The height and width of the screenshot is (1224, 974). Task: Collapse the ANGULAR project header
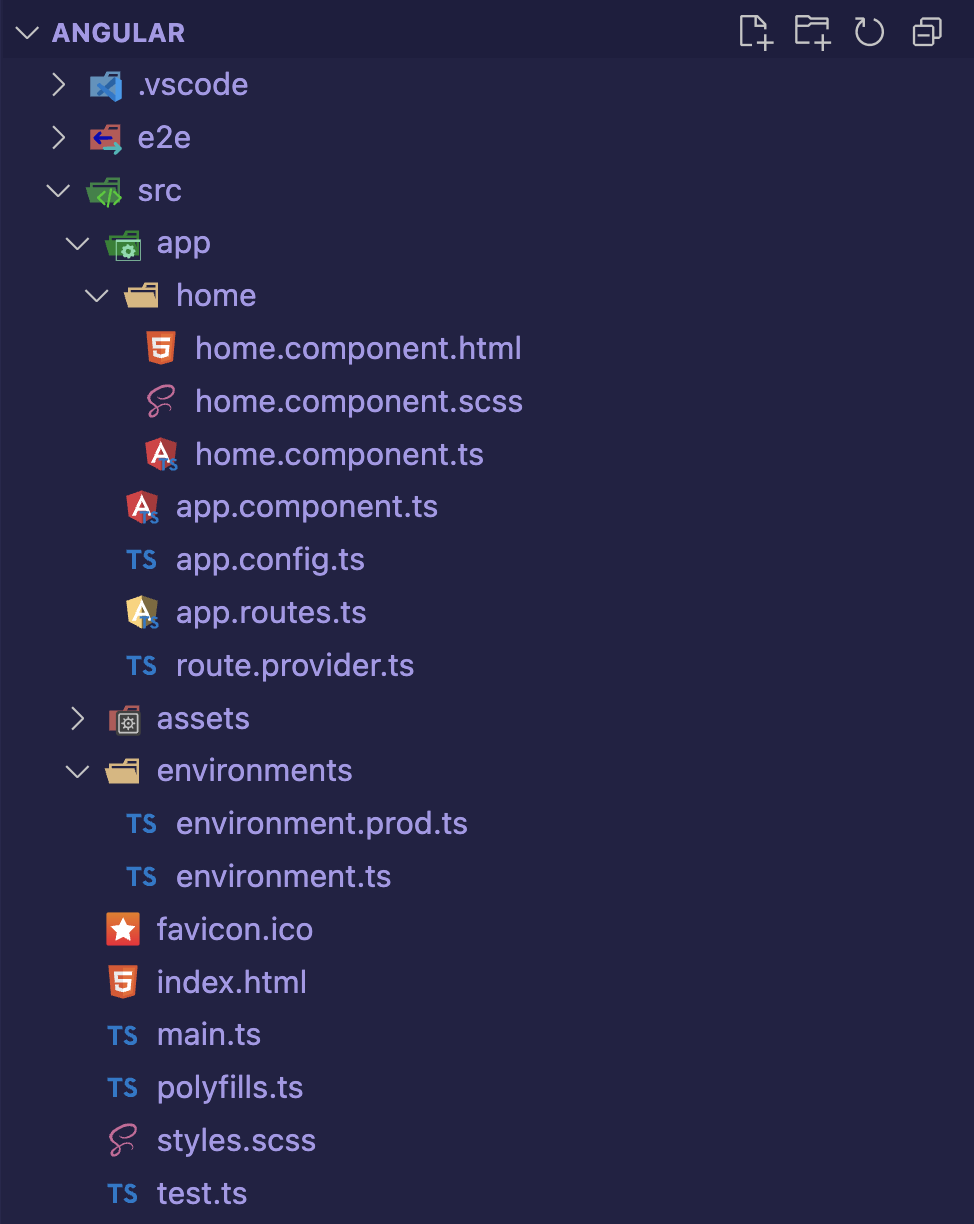26,31
